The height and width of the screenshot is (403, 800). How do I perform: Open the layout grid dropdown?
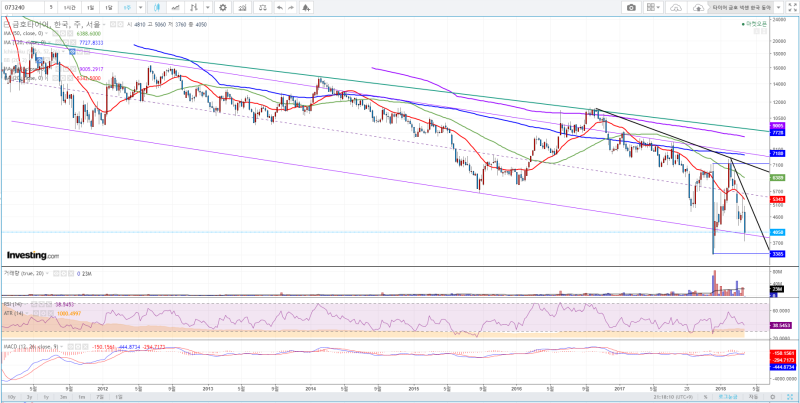click(x=654, y=8)
